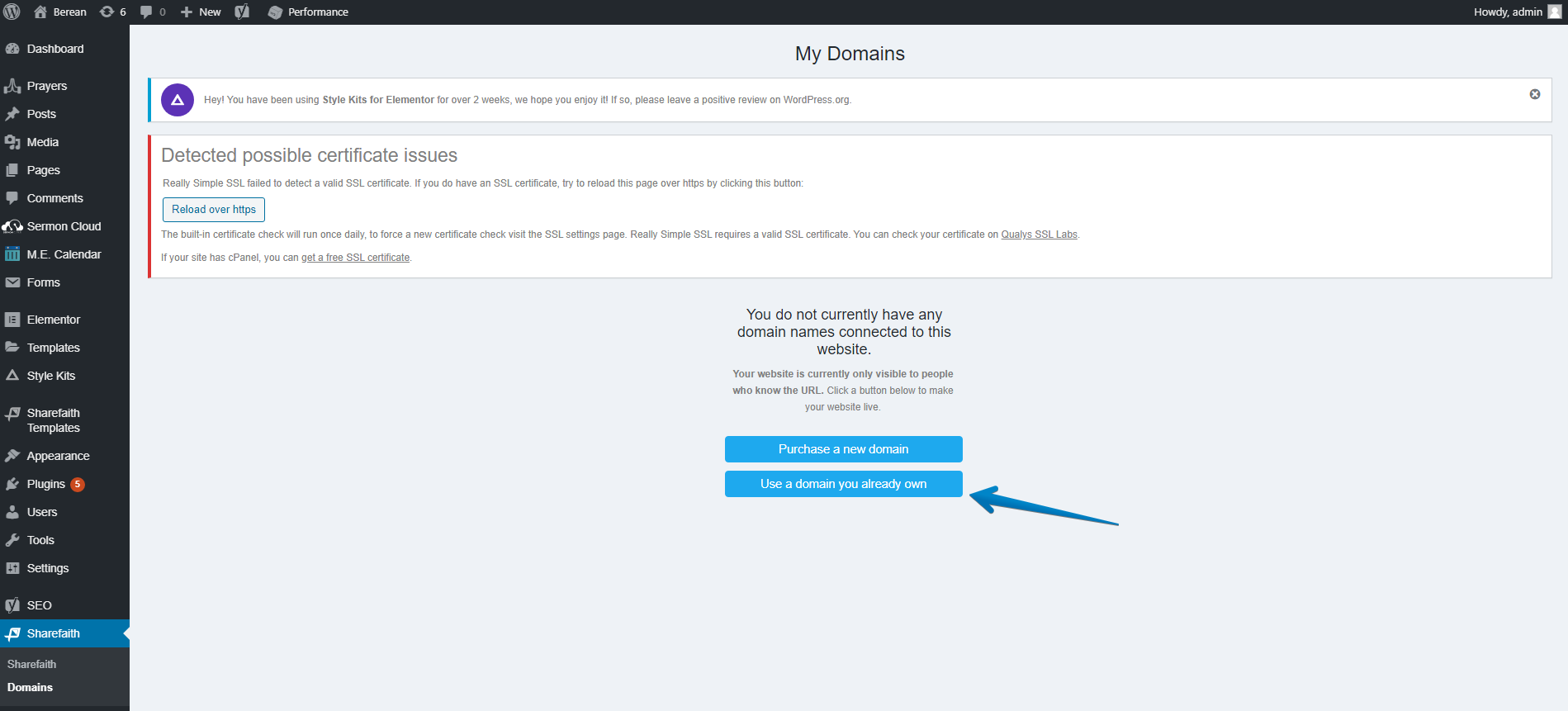Click the Pages sidebar icon
The height and width of the screenshot is (711, 1568).
(x=12, y=170)
